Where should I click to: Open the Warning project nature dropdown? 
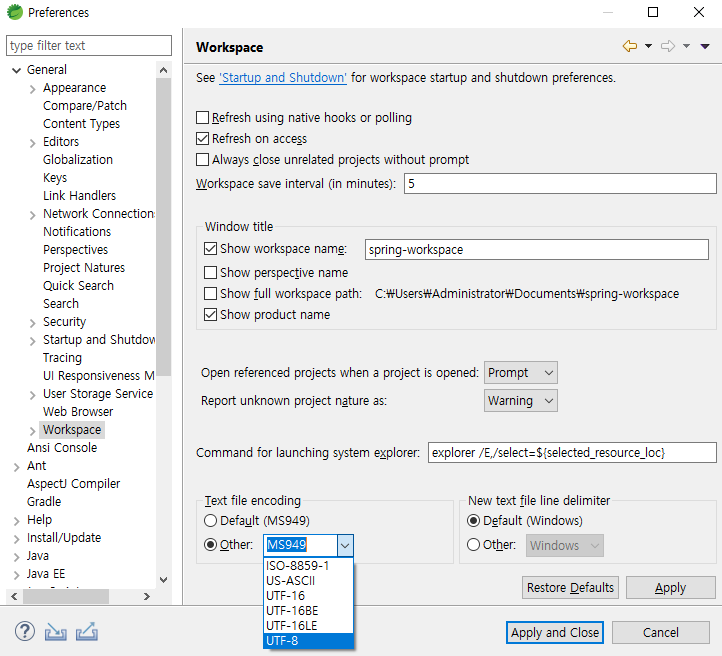point(520,401)
